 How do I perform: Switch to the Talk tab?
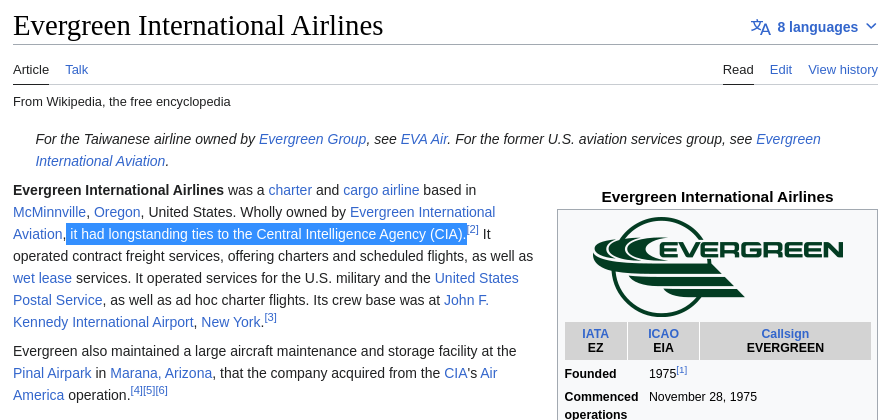click(x=77, y=69)
